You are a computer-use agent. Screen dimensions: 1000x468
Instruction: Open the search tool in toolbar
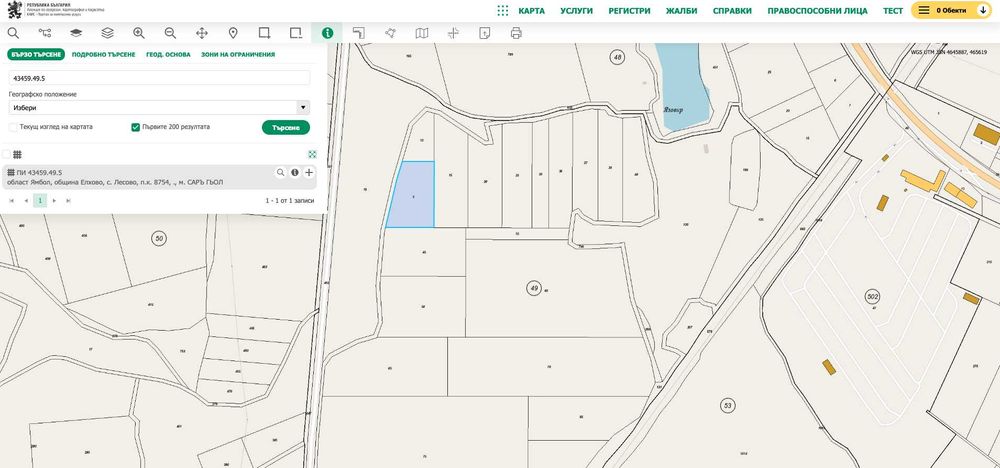(13, 33)
